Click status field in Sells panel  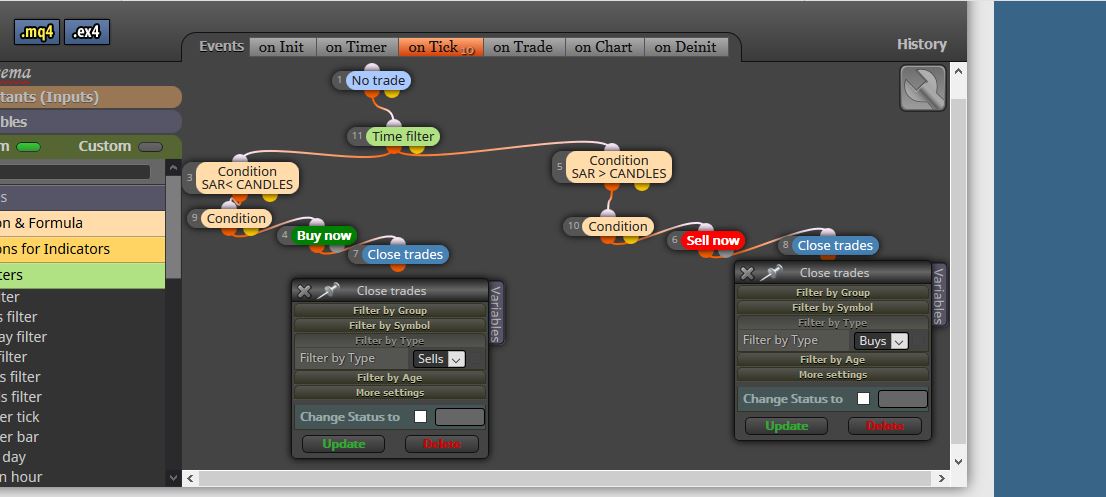460,417
